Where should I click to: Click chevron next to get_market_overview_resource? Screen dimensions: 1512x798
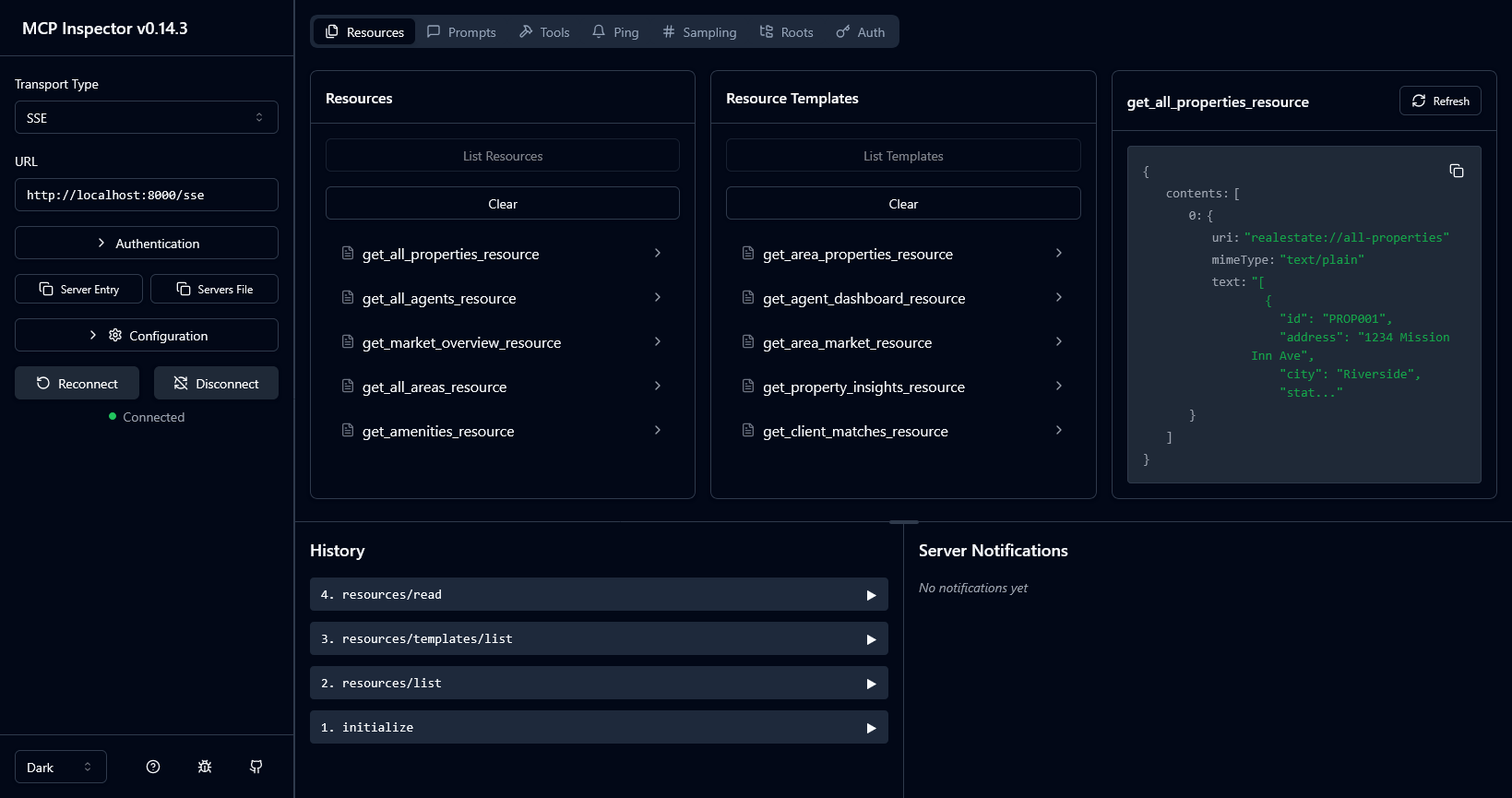click(658, 341)
